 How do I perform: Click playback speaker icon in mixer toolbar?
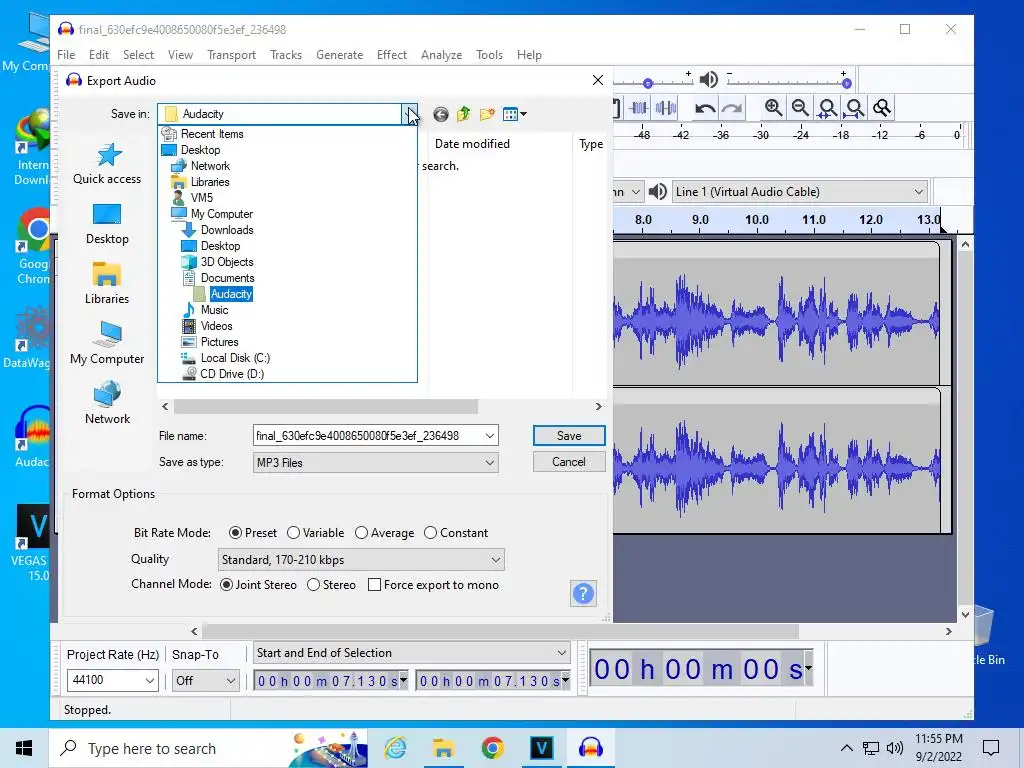709,80
